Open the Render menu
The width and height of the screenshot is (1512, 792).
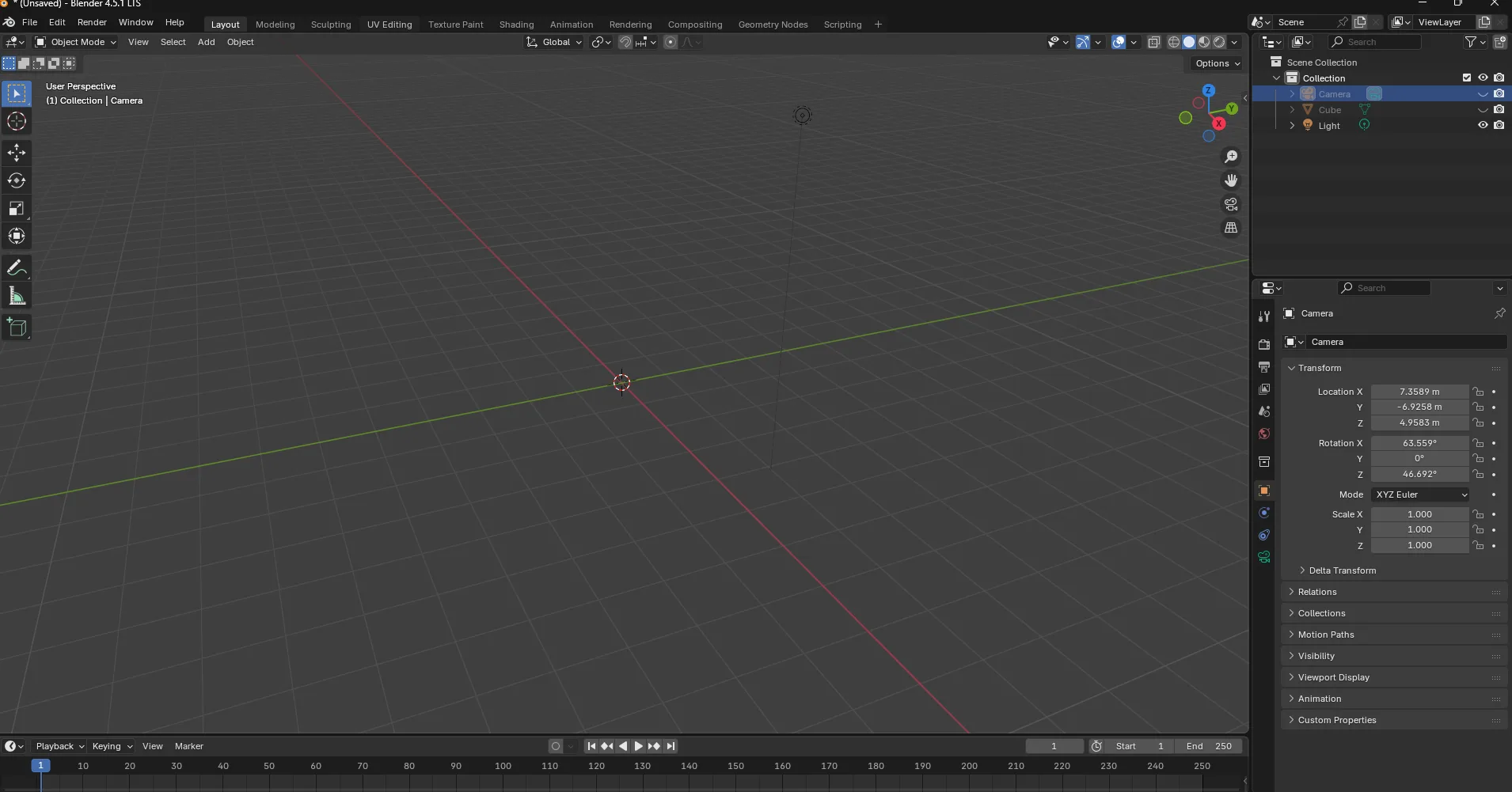point(92,22)
